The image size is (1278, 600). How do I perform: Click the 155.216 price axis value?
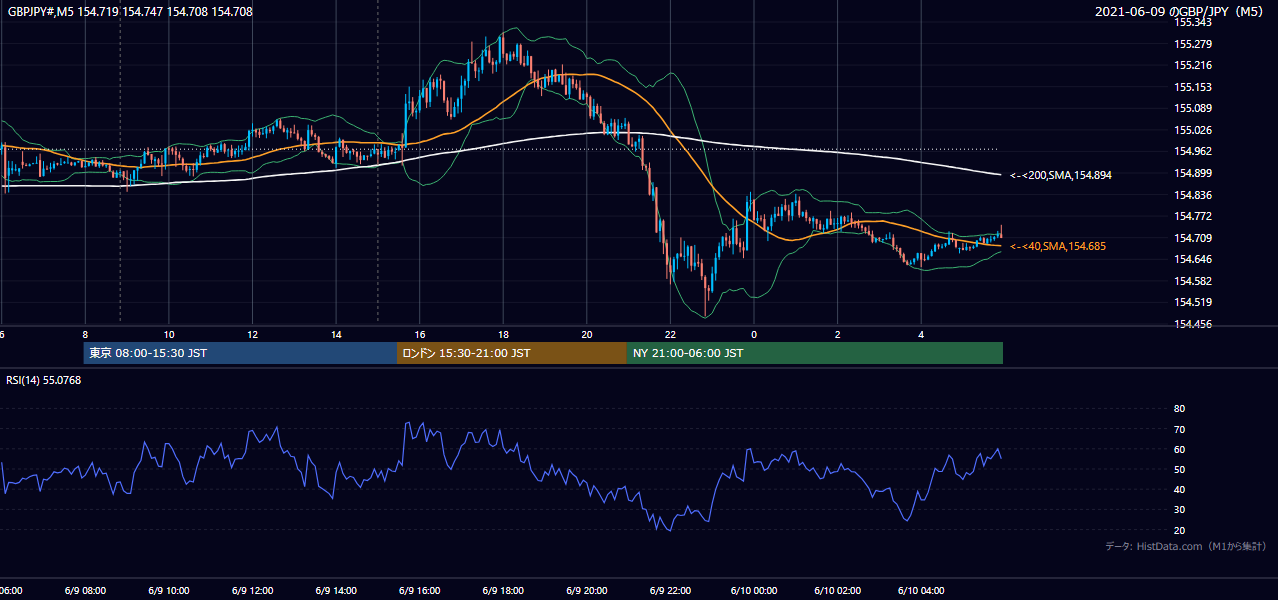tap(1193, 65)
